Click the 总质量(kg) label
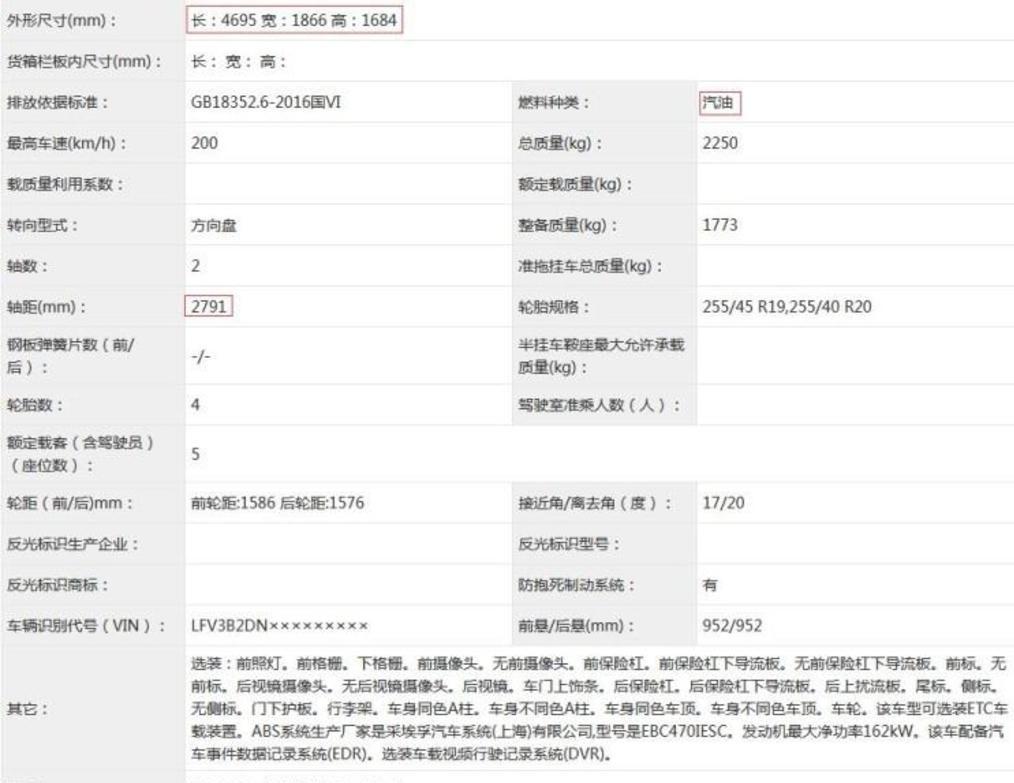The height and width of the screenshot is (783, 1014). tap(560, 143)
